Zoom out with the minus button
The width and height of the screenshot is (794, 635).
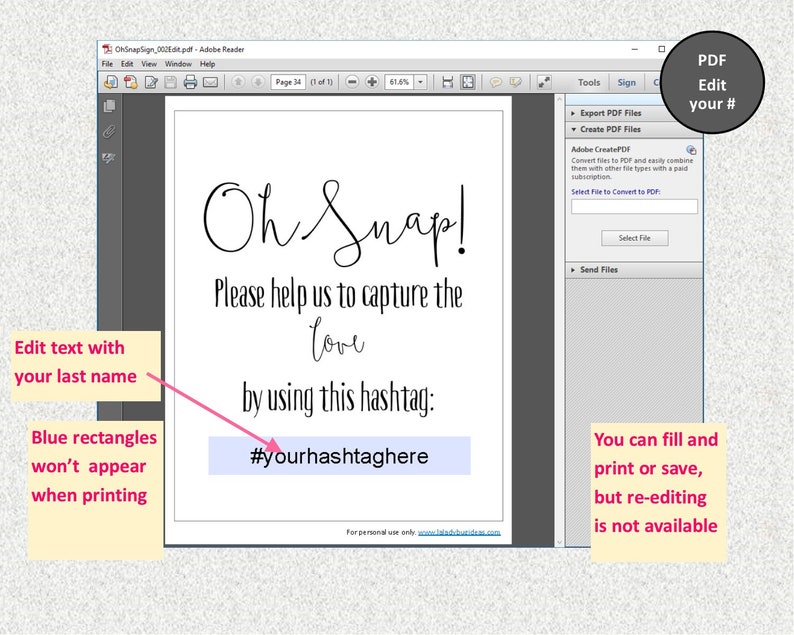coord(352,82)
